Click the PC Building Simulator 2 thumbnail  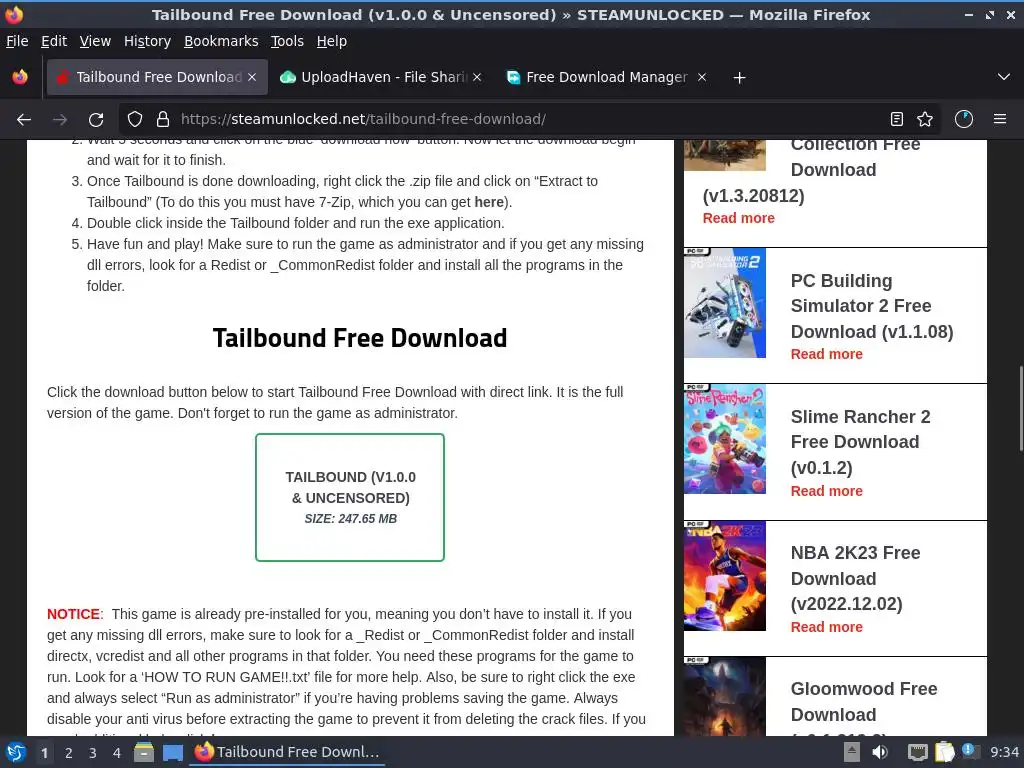pyautogui.click(x=725, y=303)
